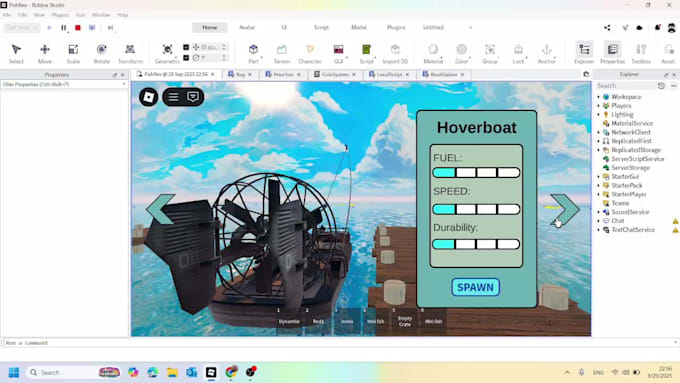The height and width of the screenshot is (383, 680).
Task: Open Windows Start menu
Action: click(x=14, y=373)
